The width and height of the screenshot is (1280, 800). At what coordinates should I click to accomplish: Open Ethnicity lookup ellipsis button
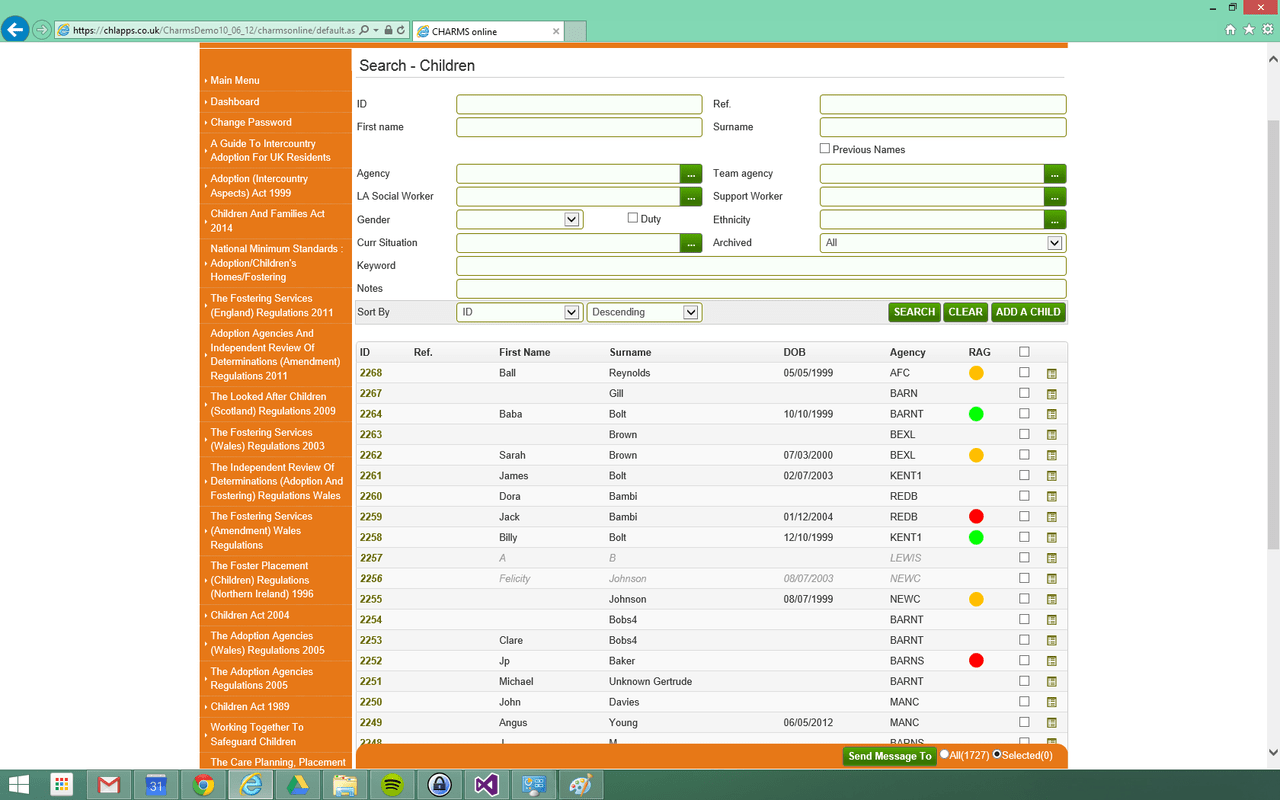(1055, 220)
